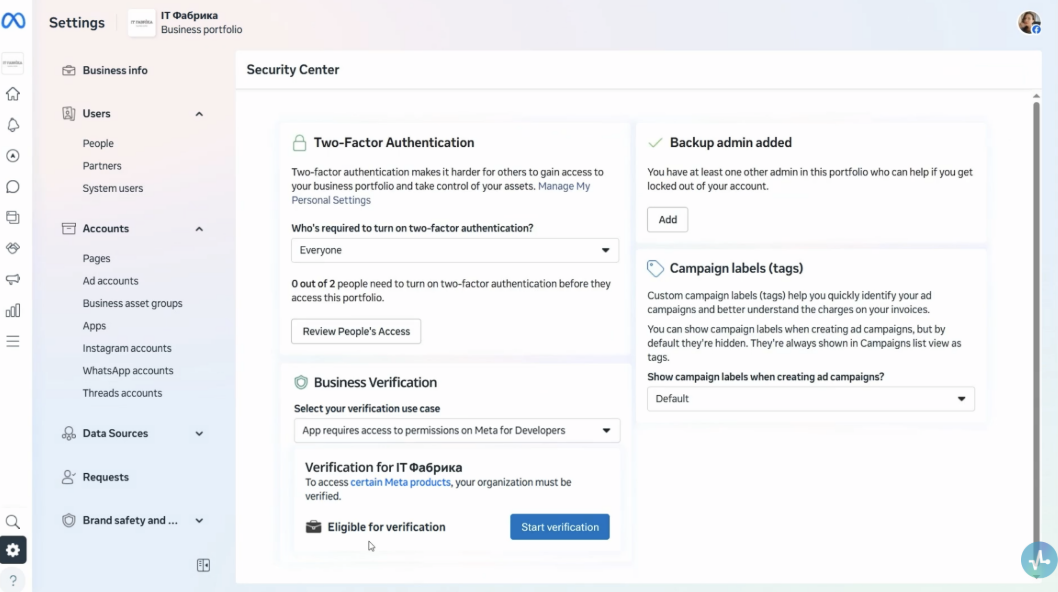The image size is (1058, 592).
Task: Click the Eligible for verification text
Action: click(387, 527)
